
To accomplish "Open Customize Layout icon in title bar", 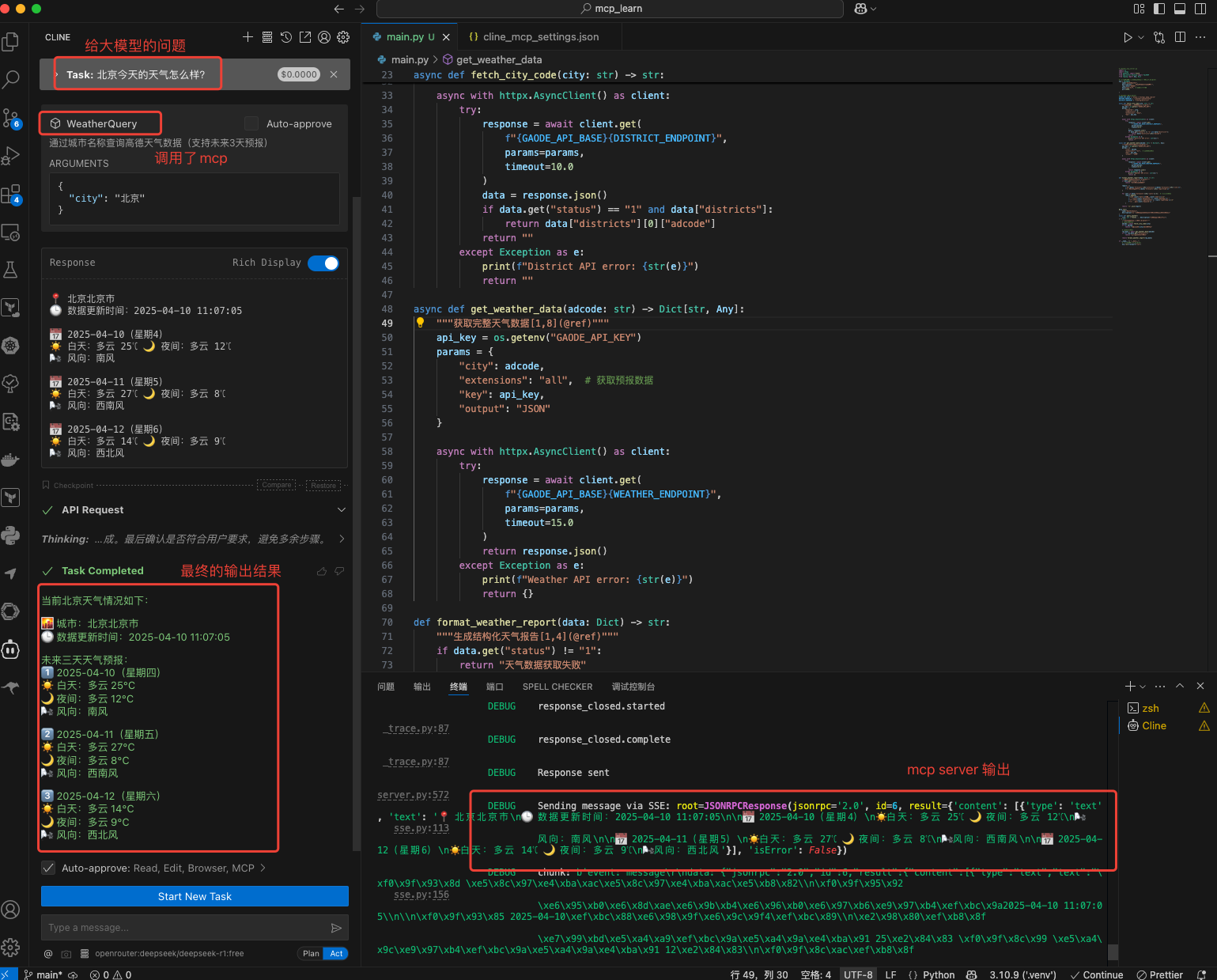I will [1139, 9].
